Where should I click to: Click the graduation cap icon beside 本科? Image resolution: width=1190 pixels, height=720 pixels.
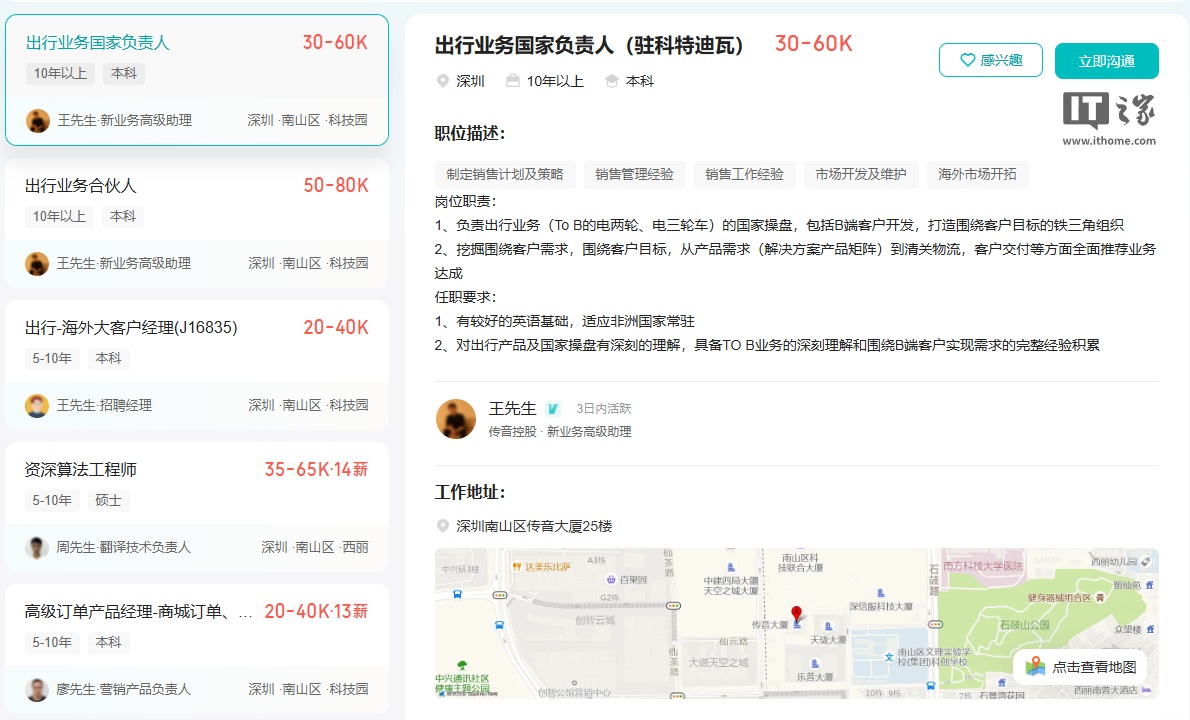click(x=612, y=81)
